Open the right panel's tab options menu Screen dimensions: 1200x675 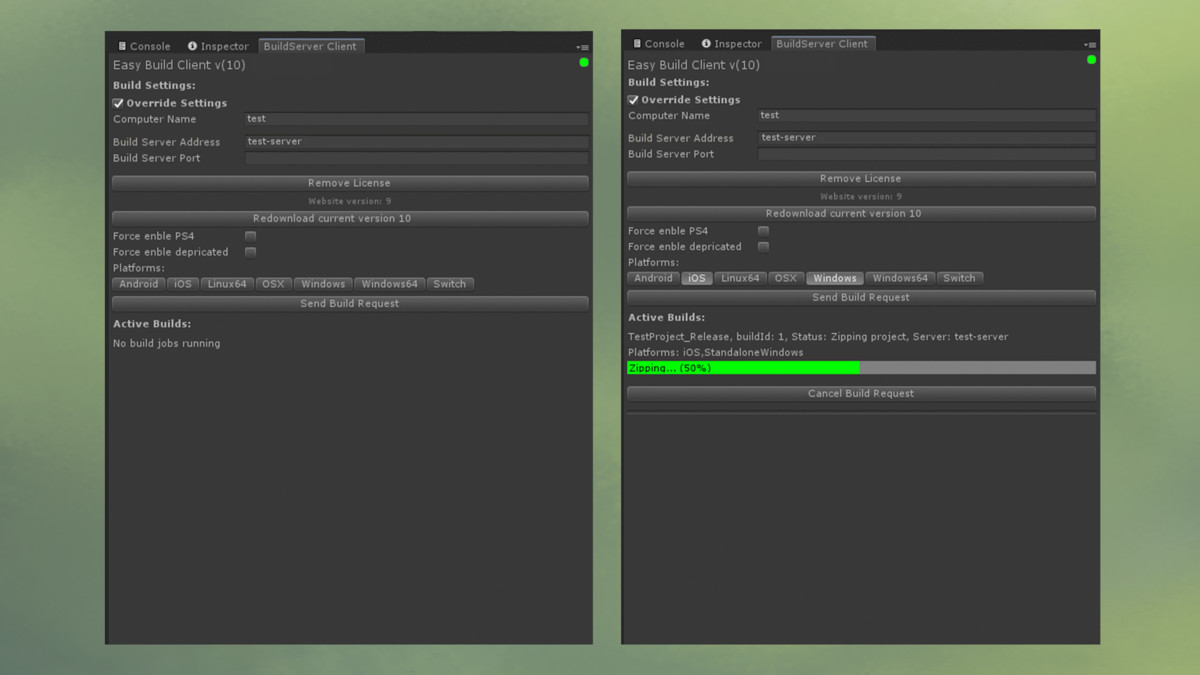(x=1091, y=45)
